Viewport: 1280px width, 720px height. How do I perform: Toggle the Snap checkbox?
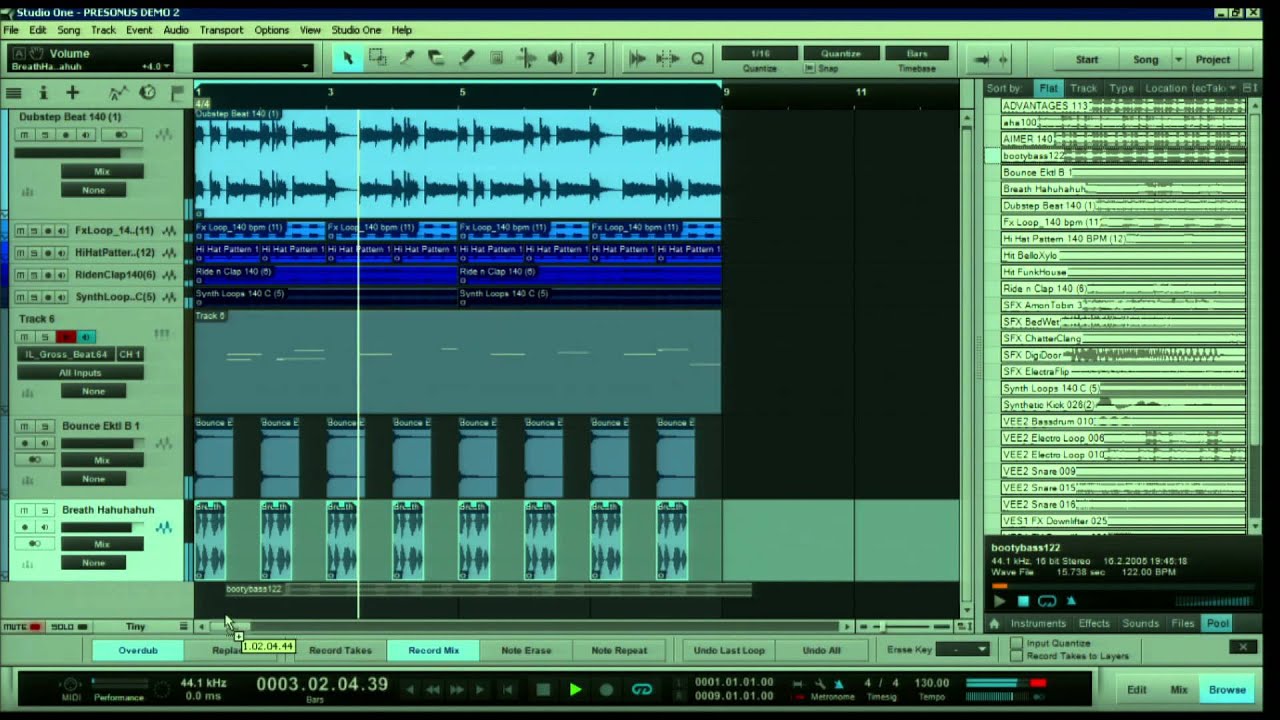coord(810,69)
